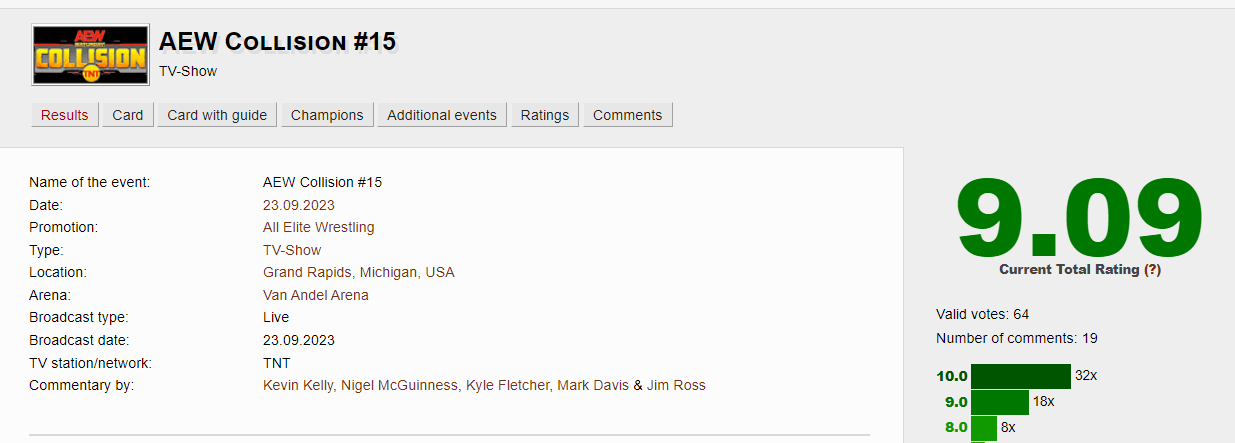Click the Van Andel Arena link
Viewport: 1235px width, 443px height.
tap(316, 295)
